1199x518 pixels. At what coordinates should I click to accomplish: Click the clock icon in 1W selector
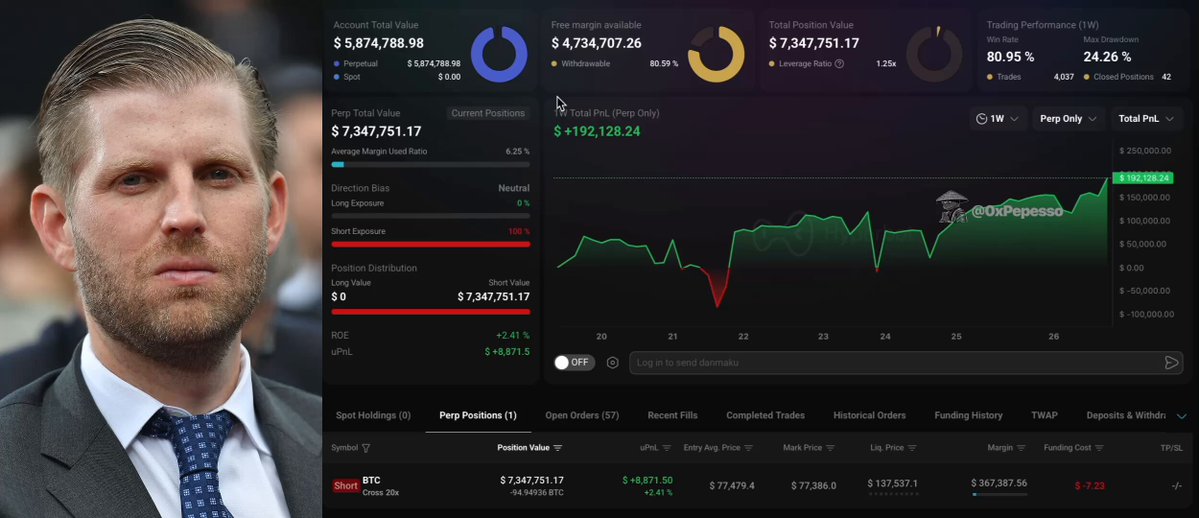(x=982, y=119)
